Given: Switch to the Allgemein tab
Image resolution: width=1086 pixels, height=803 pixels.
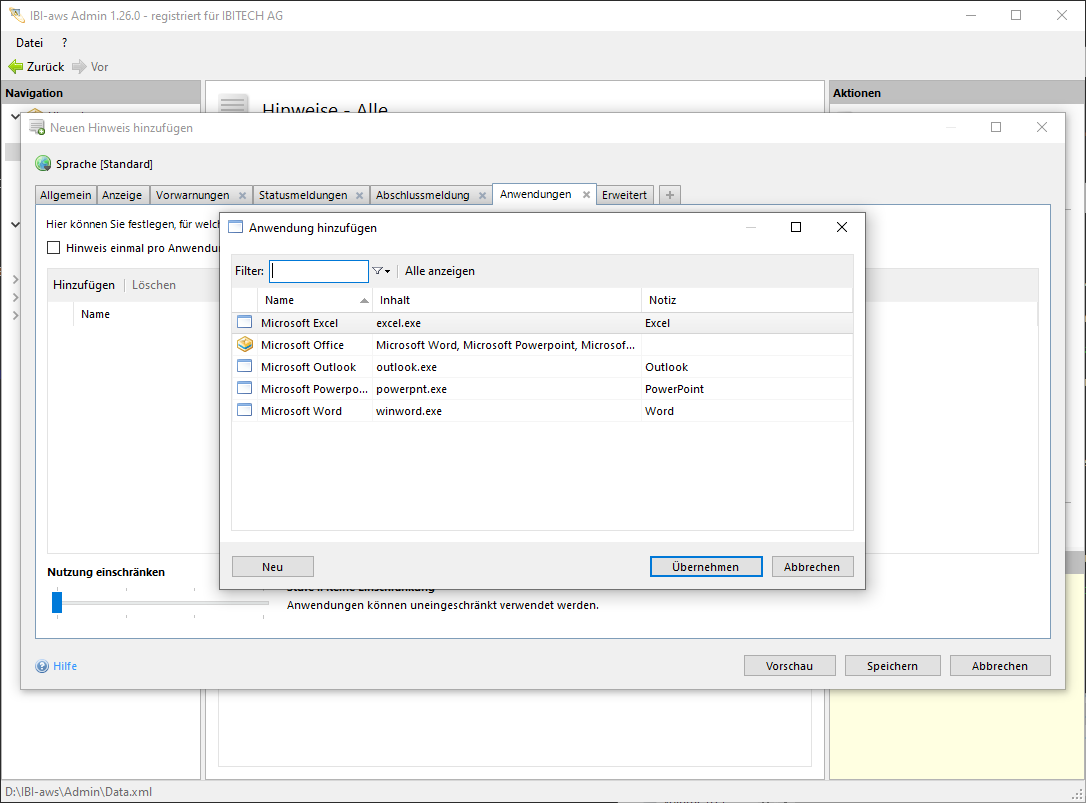Looking at the screenshot, I should point(66,195).
